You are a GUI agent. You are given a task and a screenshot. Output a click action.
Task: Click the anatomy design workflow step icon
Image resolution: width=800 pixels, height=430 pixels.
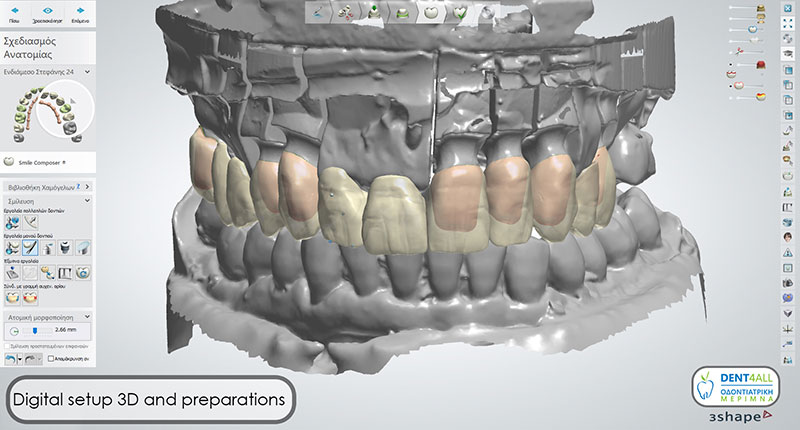(431, 13)
